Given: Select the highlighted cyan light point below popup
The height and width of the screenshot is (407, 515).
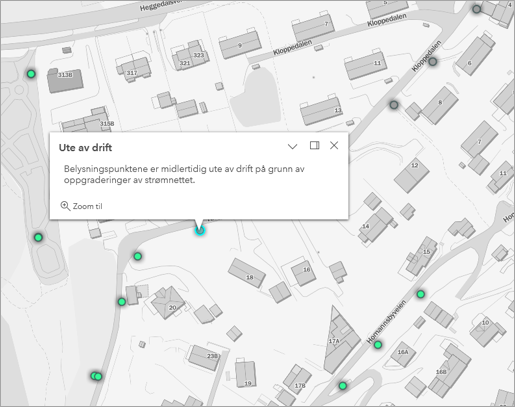Looking at the screenshot, I should coord(200,230).
